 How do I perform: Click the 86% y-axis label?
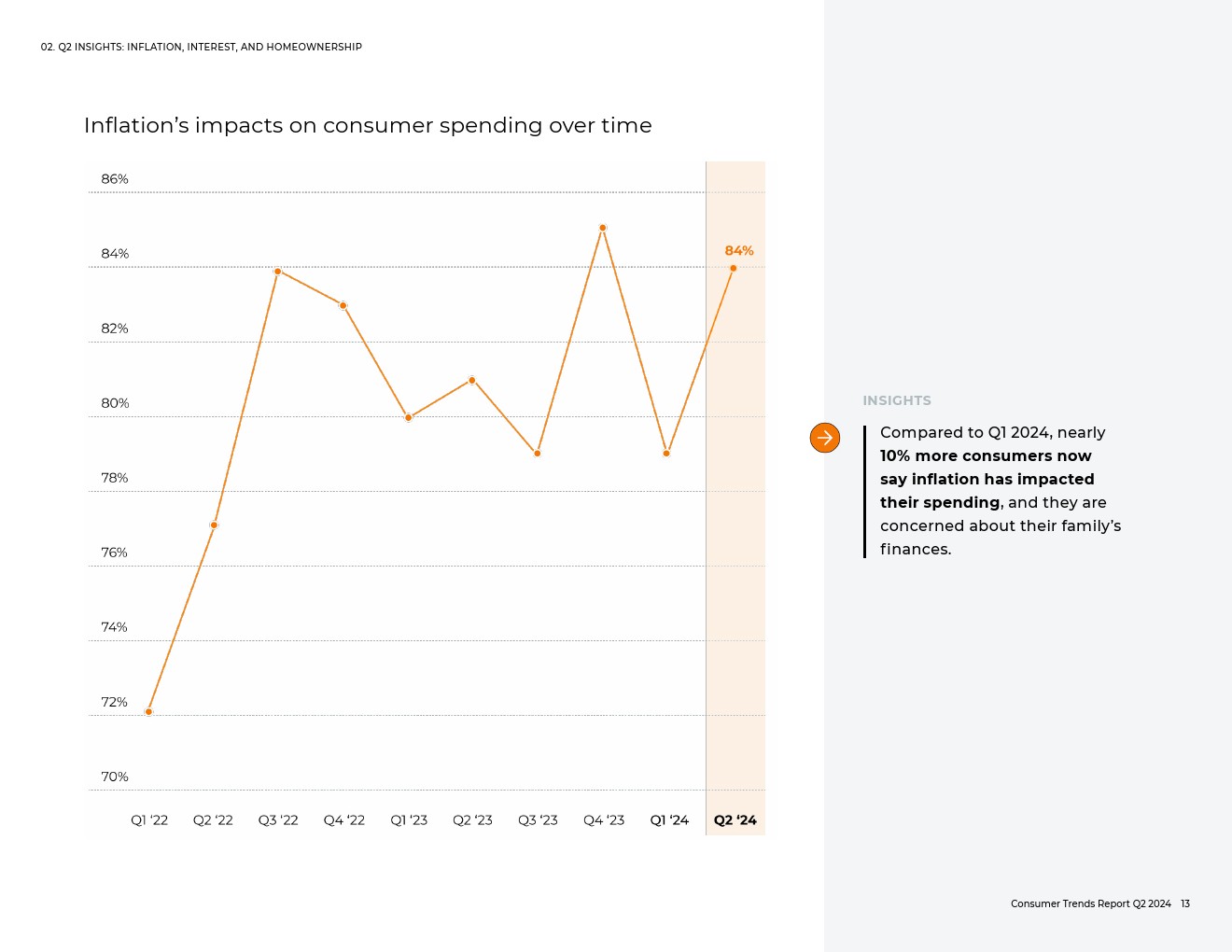coord(115,179)
